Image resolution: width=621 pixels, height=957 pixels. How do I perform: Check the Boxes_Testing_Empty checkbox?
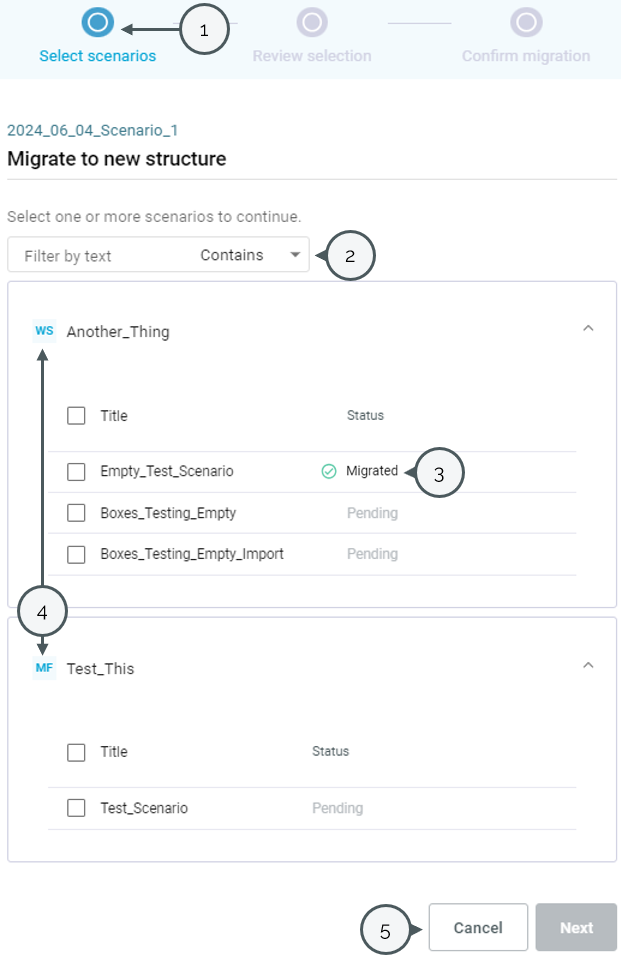pyautogui.click(x=76, y=512)
